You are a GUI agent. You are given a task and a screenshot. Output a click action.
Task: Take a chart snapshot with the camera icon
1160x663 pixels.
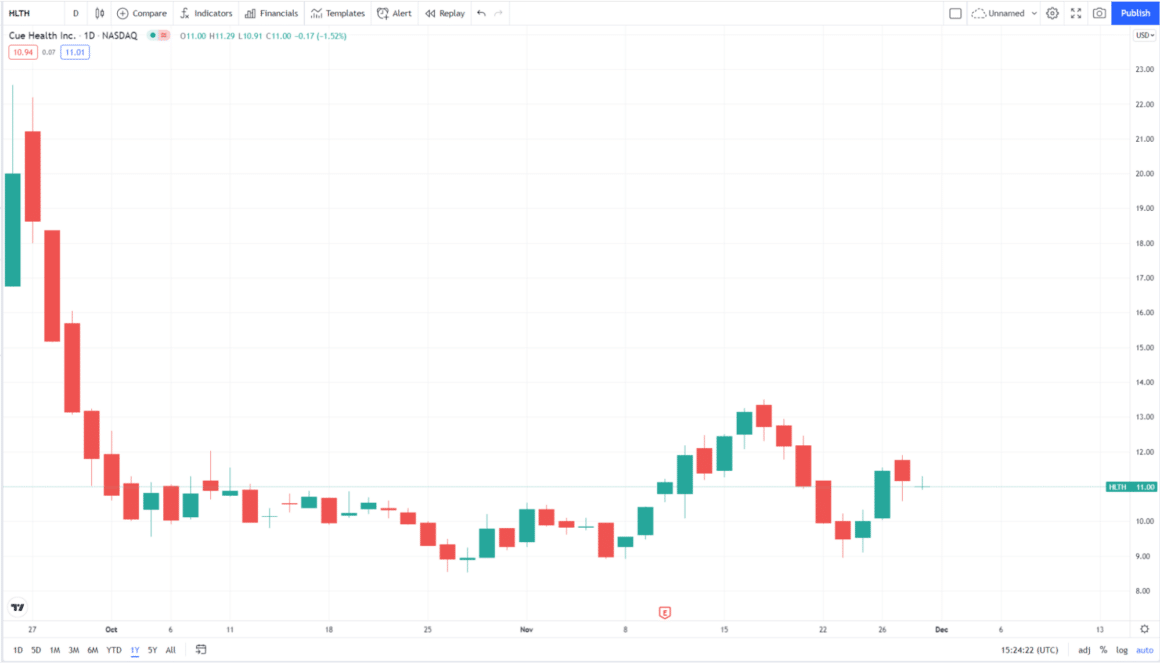pyautogui.click(x=1101, y=13)
